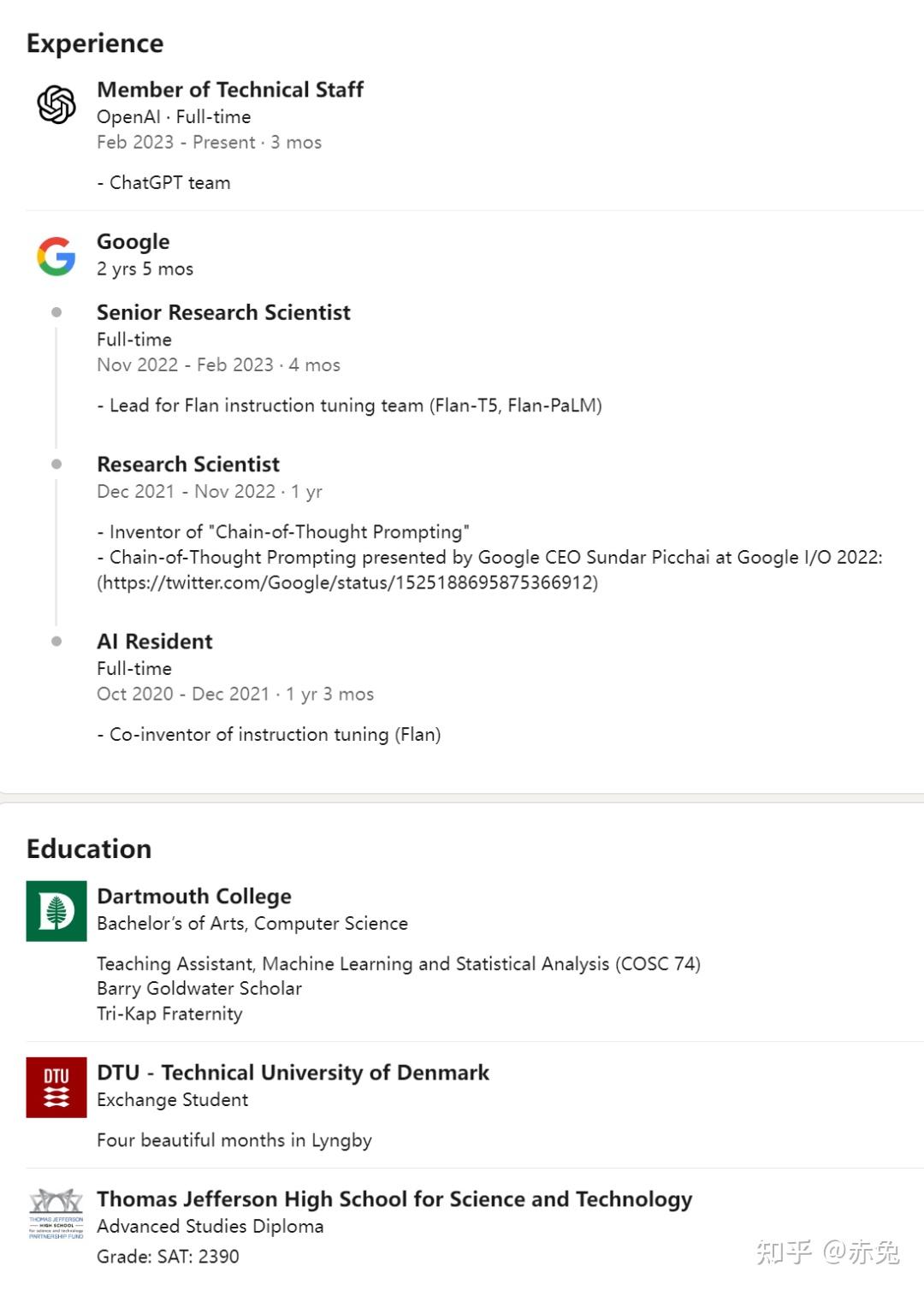Click the Education section heading
Screen dimensions: 924x1290
[x=89, y=849]
